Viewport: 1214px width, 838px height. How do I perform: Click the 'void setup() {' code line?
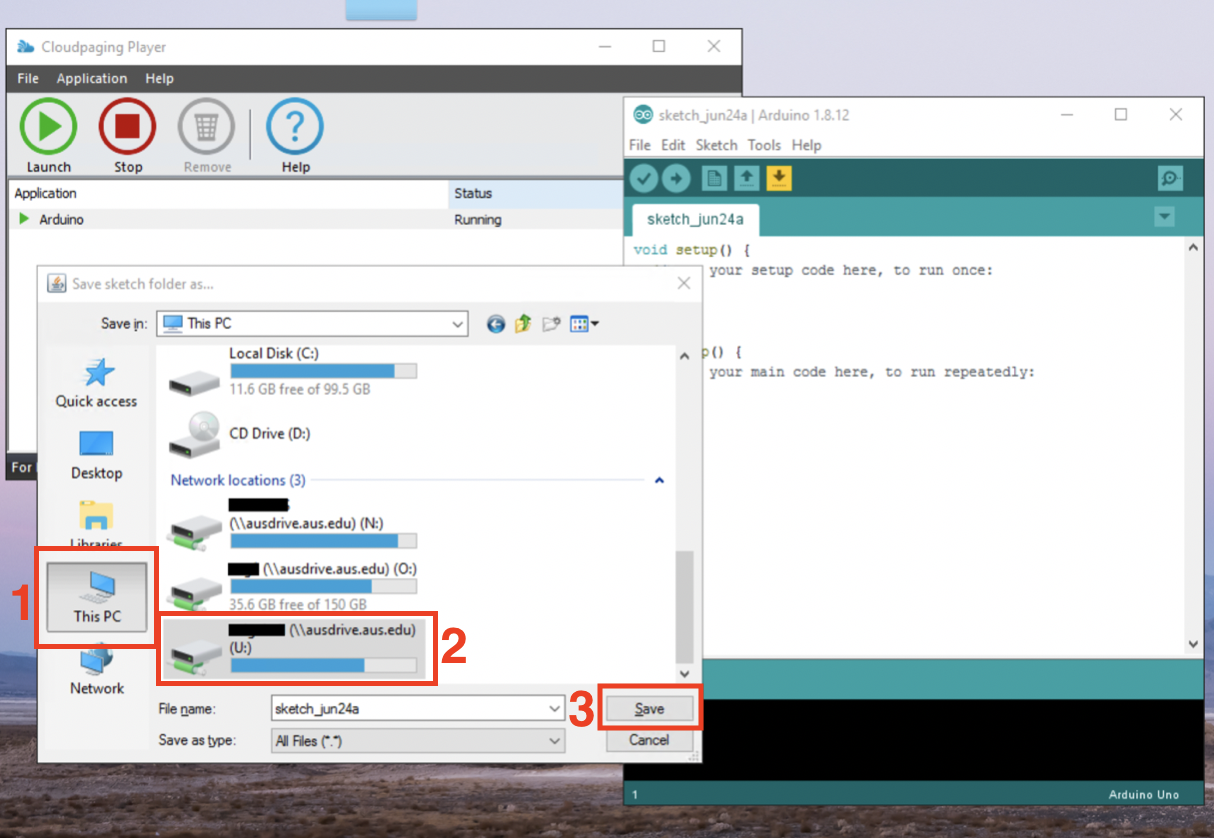(692, 250)
